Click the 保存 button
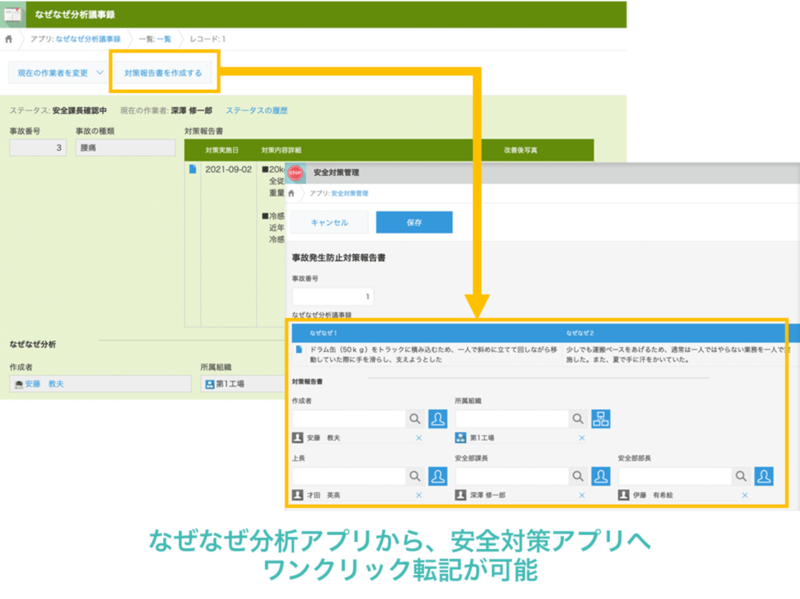 click(x=414, y=222)
